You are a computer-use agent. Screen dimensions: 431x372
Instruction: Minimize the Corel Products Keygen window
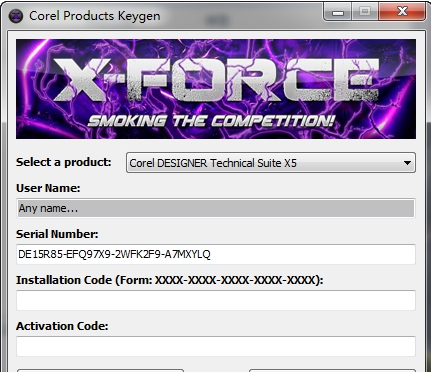coord(338,12)
